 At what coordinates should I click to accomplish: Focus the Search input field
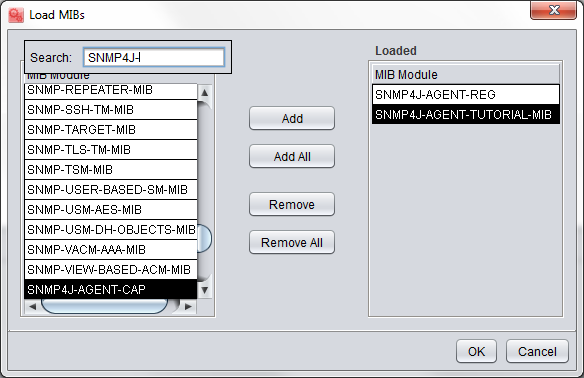(x=154, y=57)
